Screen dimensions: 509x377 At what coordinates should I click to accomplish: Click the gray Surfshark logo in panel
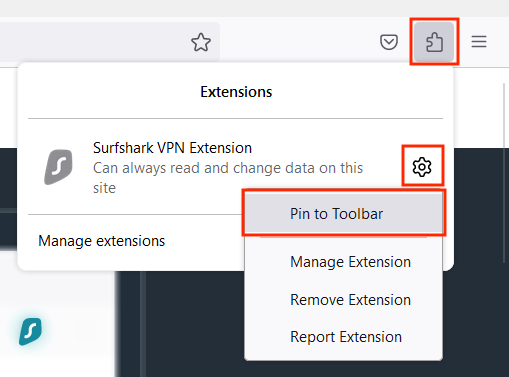(x=59, y=167)
